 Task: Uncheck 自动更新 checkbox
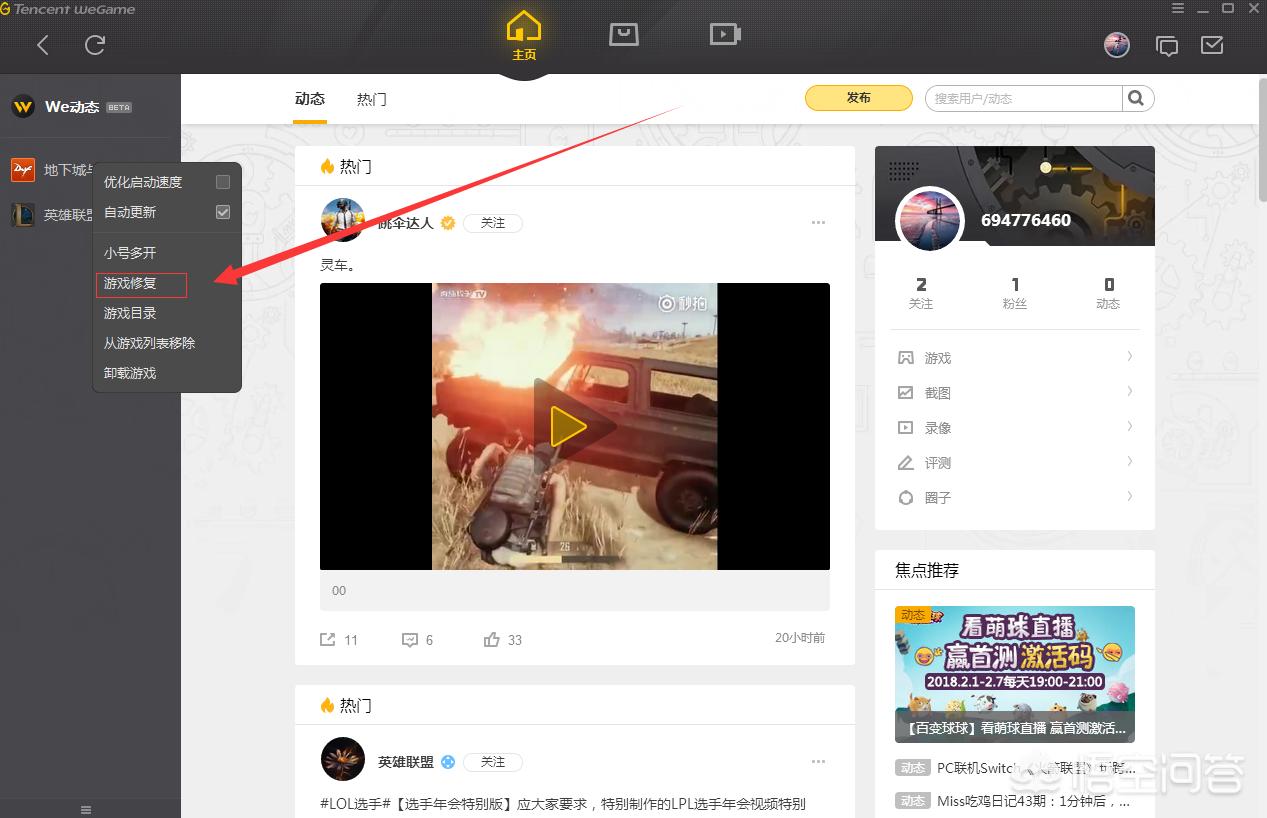223,212
